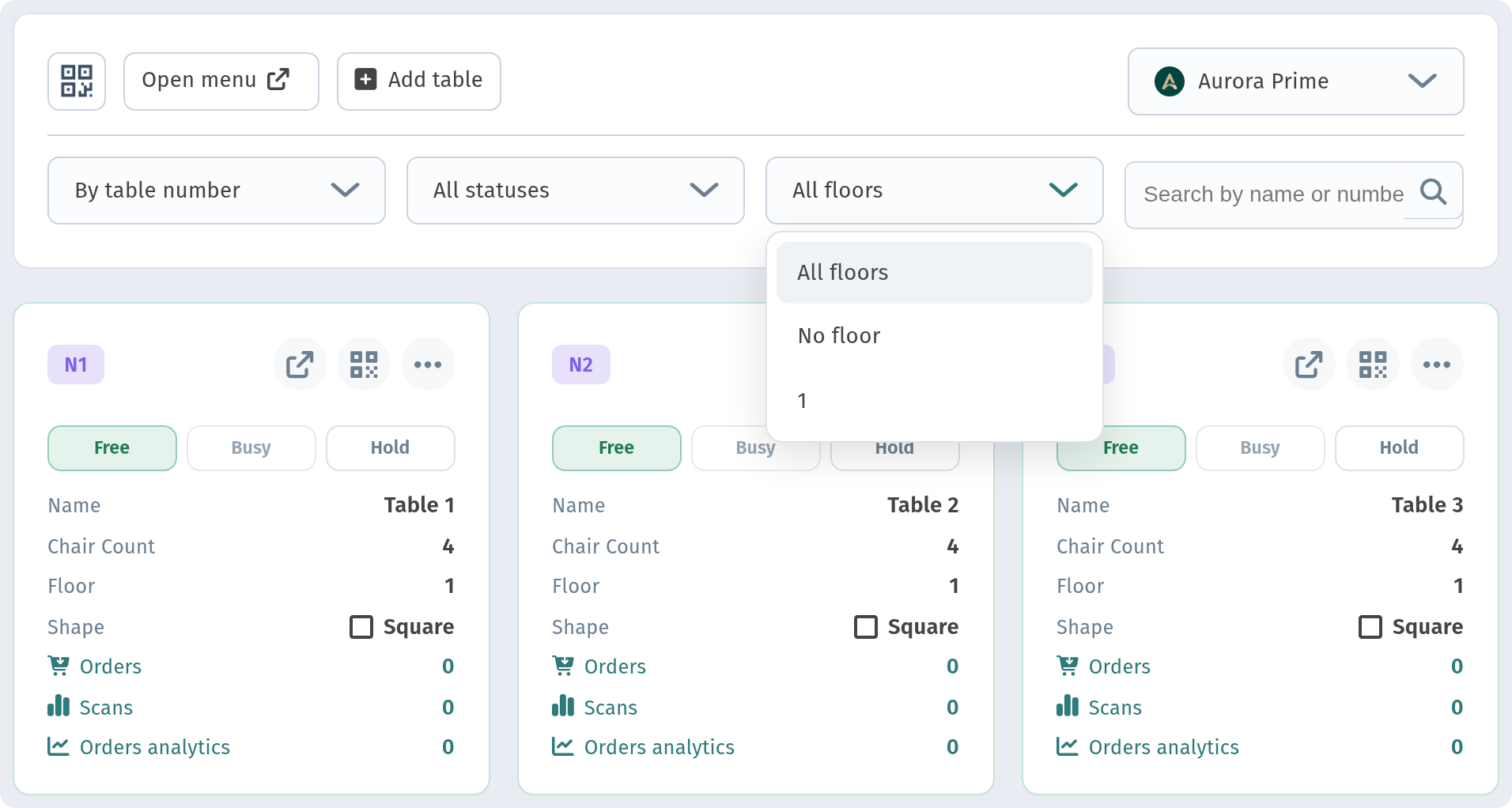Screen dimensions: 1512x808
Task: Collapse the All floors dropdown
Action: point(935,191)
